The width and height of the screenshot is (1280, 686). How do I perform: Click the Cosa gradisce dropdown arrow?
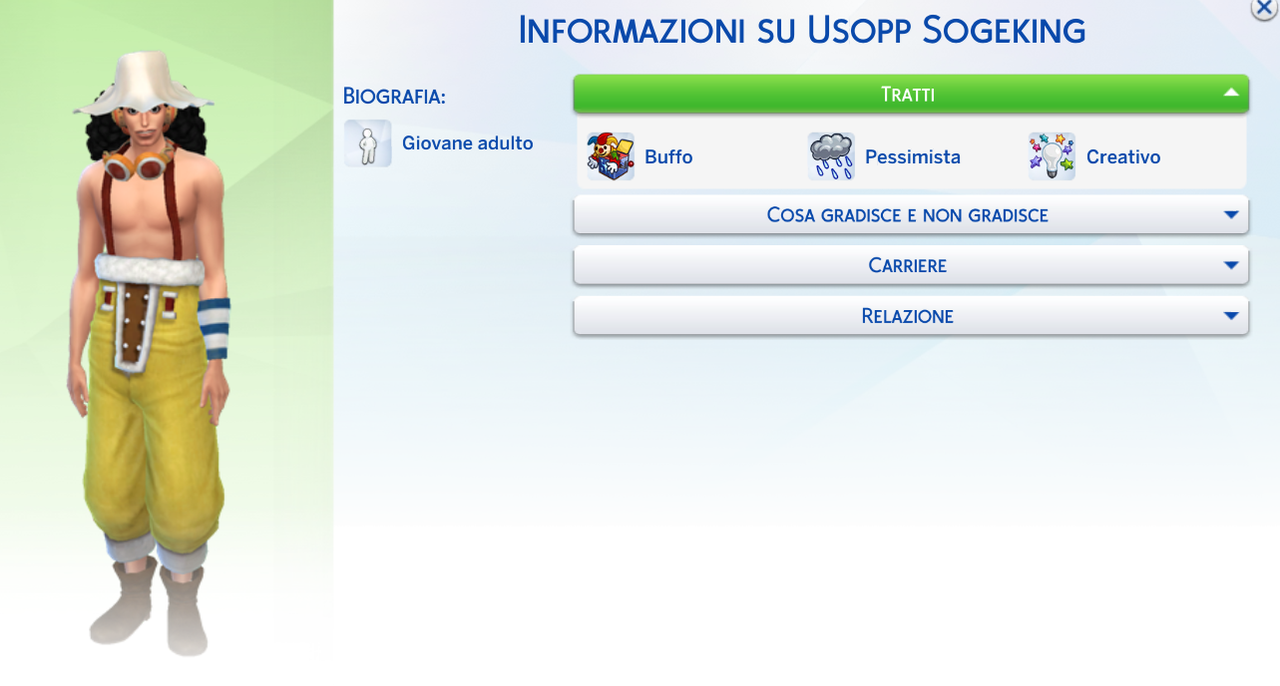pos(1231,215)
